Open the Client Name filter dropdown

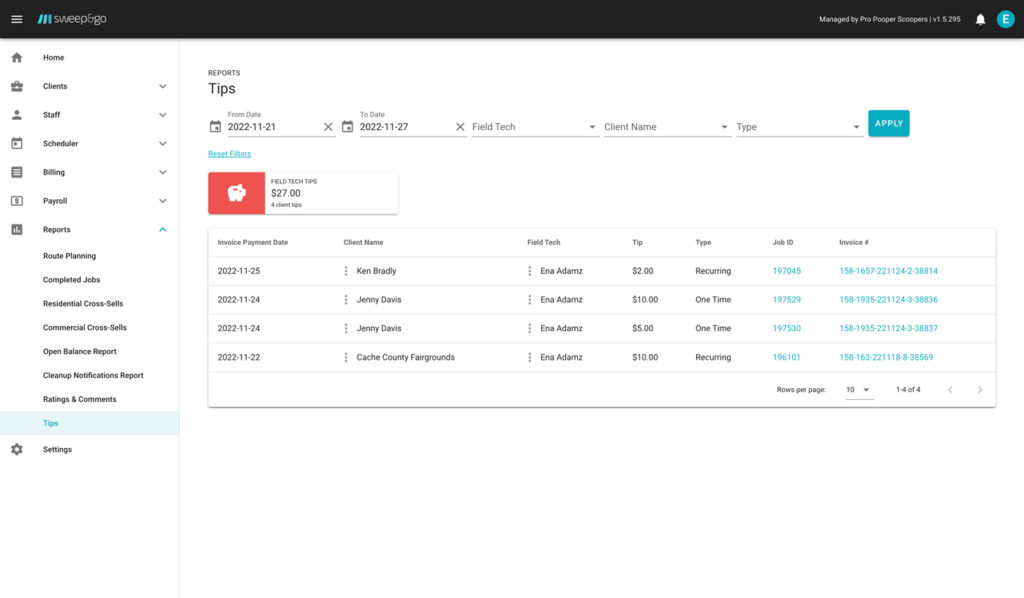(x=666, y=127)
